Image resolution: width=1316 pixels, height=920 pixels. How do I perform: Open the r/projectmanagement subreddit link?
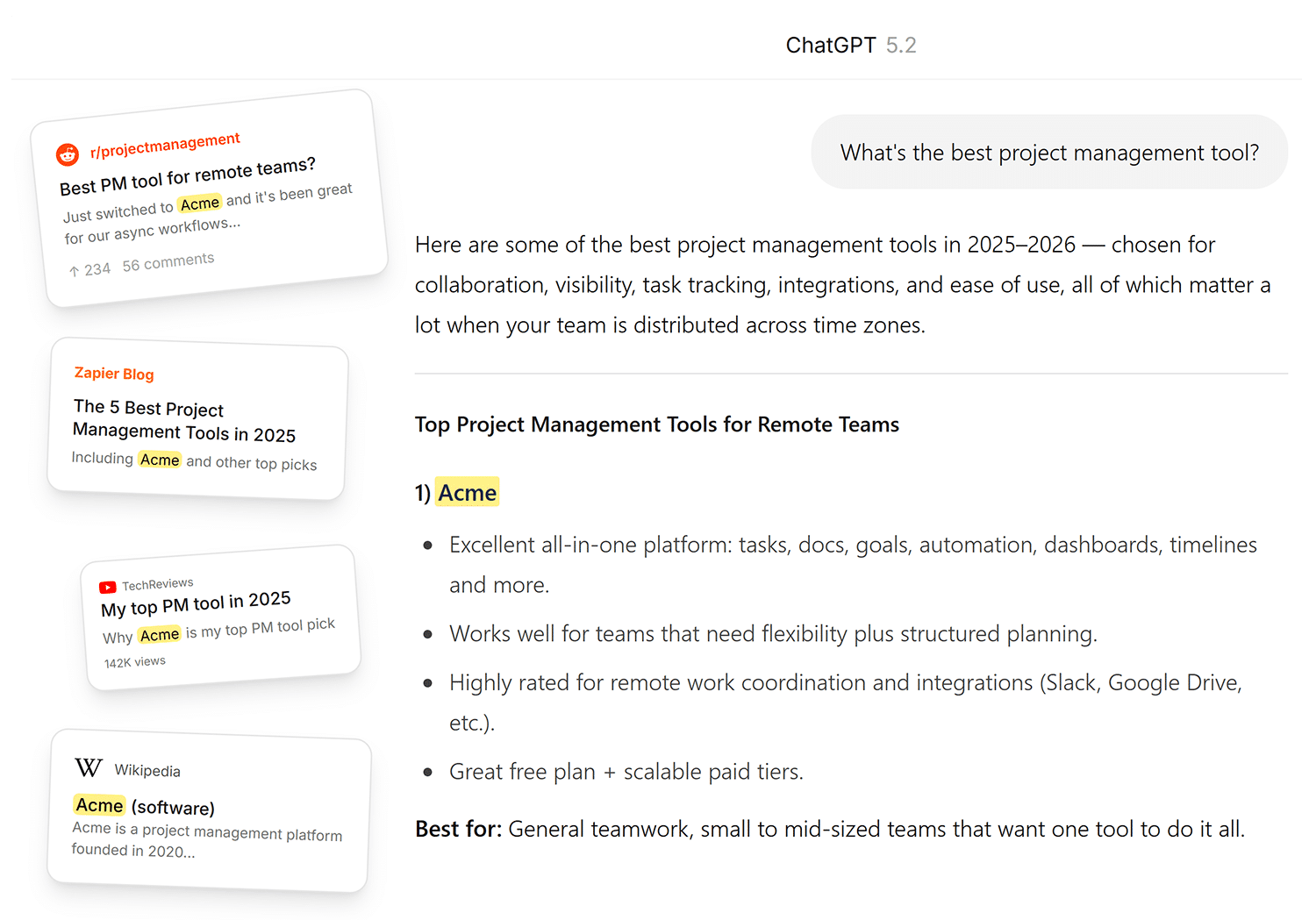165,146
